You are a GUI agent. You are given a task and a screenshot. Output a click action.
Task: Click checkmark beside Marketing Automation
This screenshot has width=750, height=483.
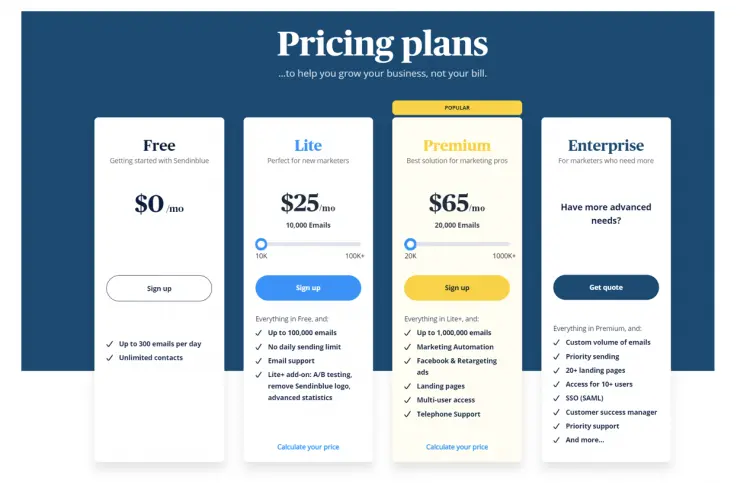click(x=408, y=347)
